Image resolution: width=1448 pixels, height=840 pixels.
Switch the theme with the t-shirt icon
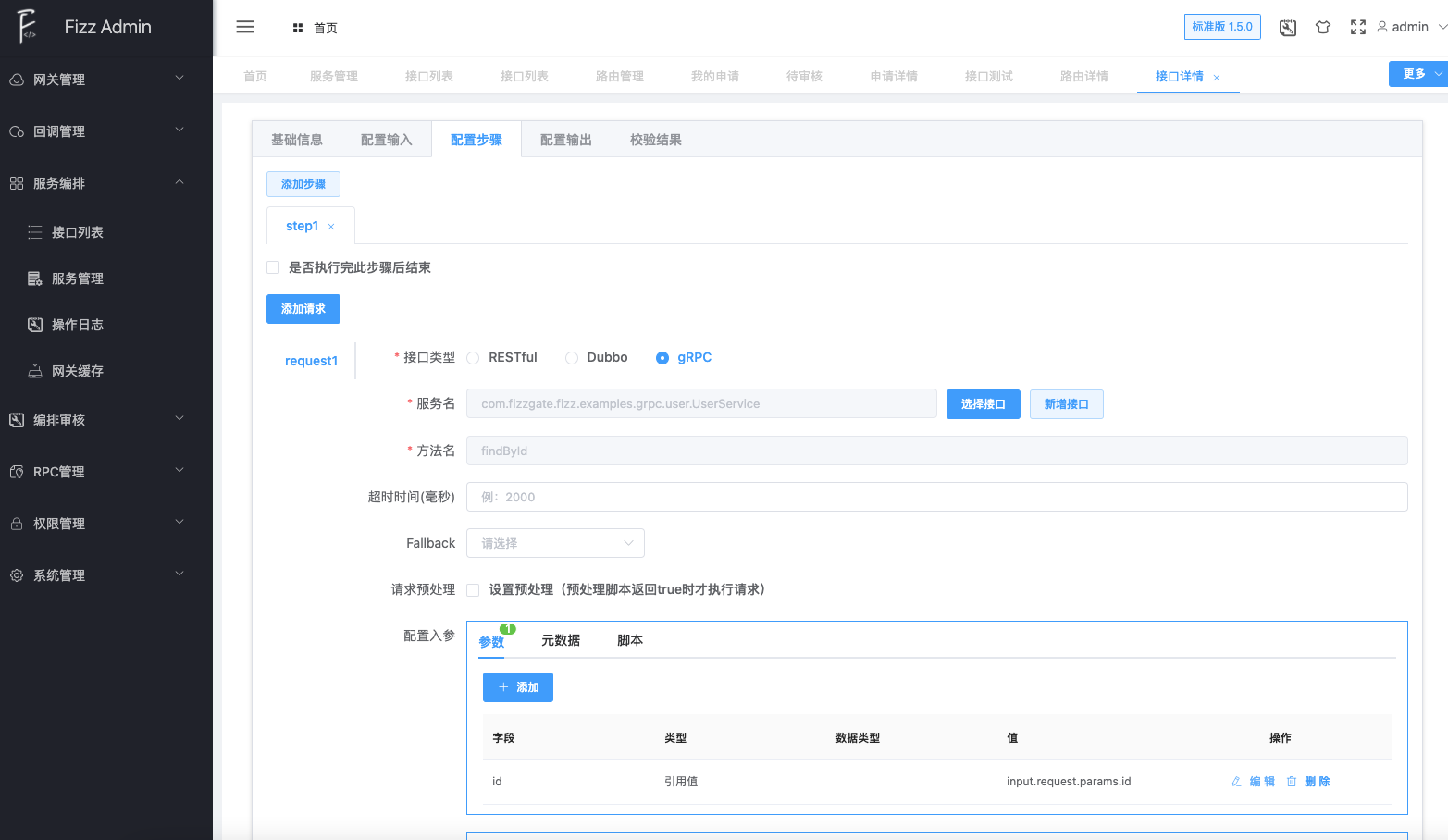tap(1323, 28)
